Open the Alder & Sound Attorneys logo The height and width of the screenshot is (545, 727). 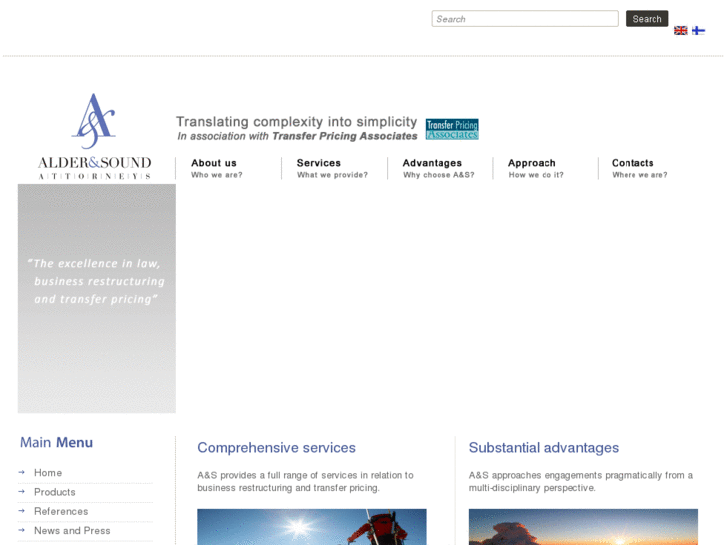point(95,136)
